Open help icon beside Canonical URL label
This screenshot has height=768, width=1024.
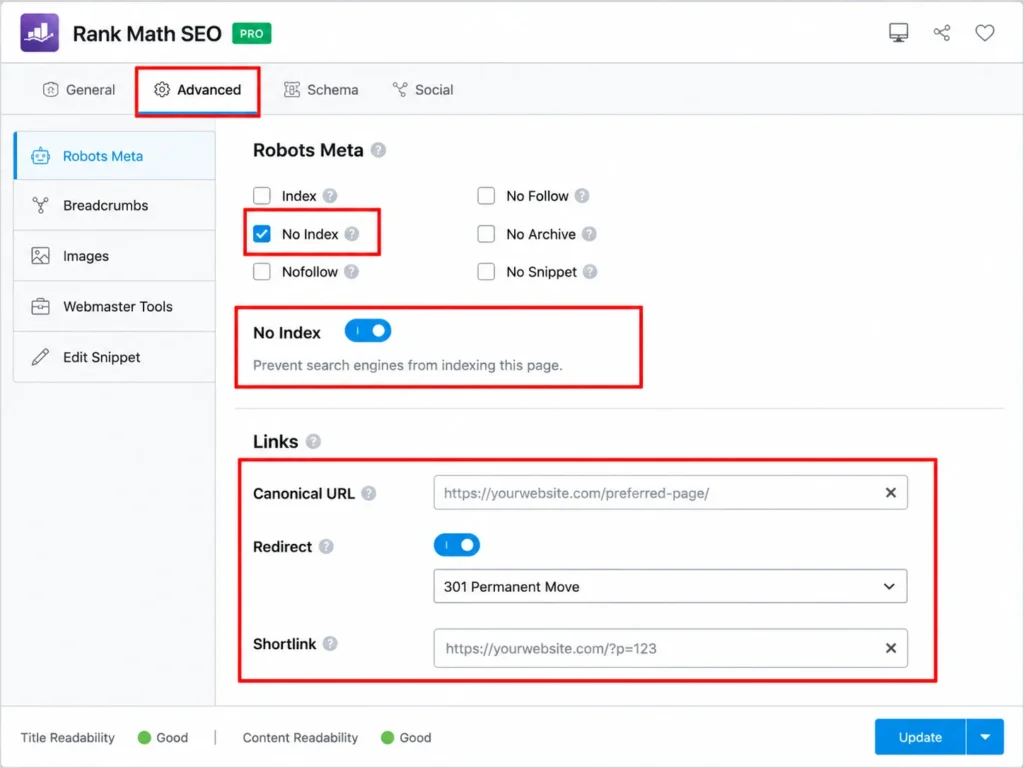369,493
